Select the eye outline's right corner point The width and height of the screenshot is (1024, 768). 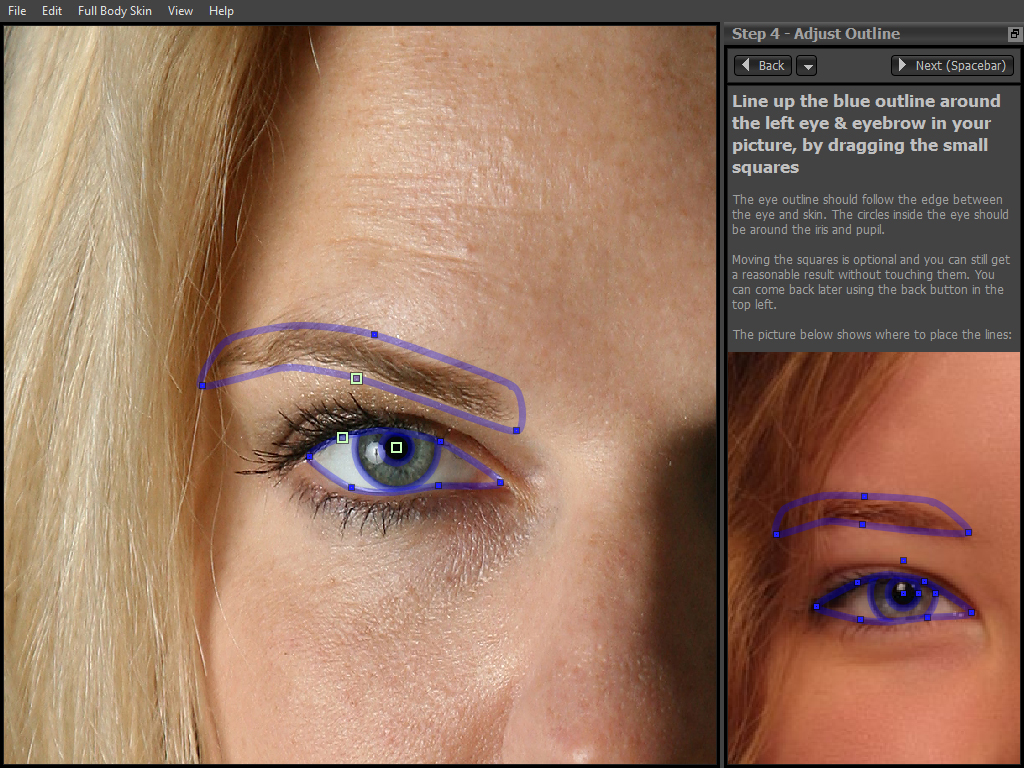pyautogui.click(x=500, y=482)
